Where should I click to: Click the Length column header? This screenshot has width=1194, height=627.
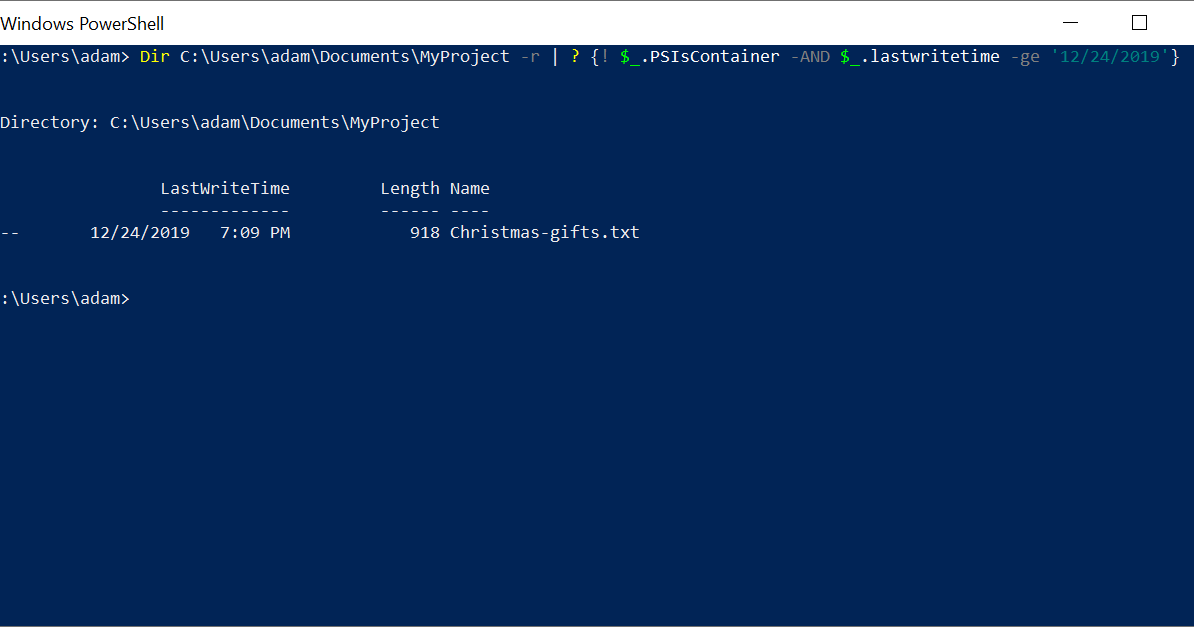click(x=410, y=188)
